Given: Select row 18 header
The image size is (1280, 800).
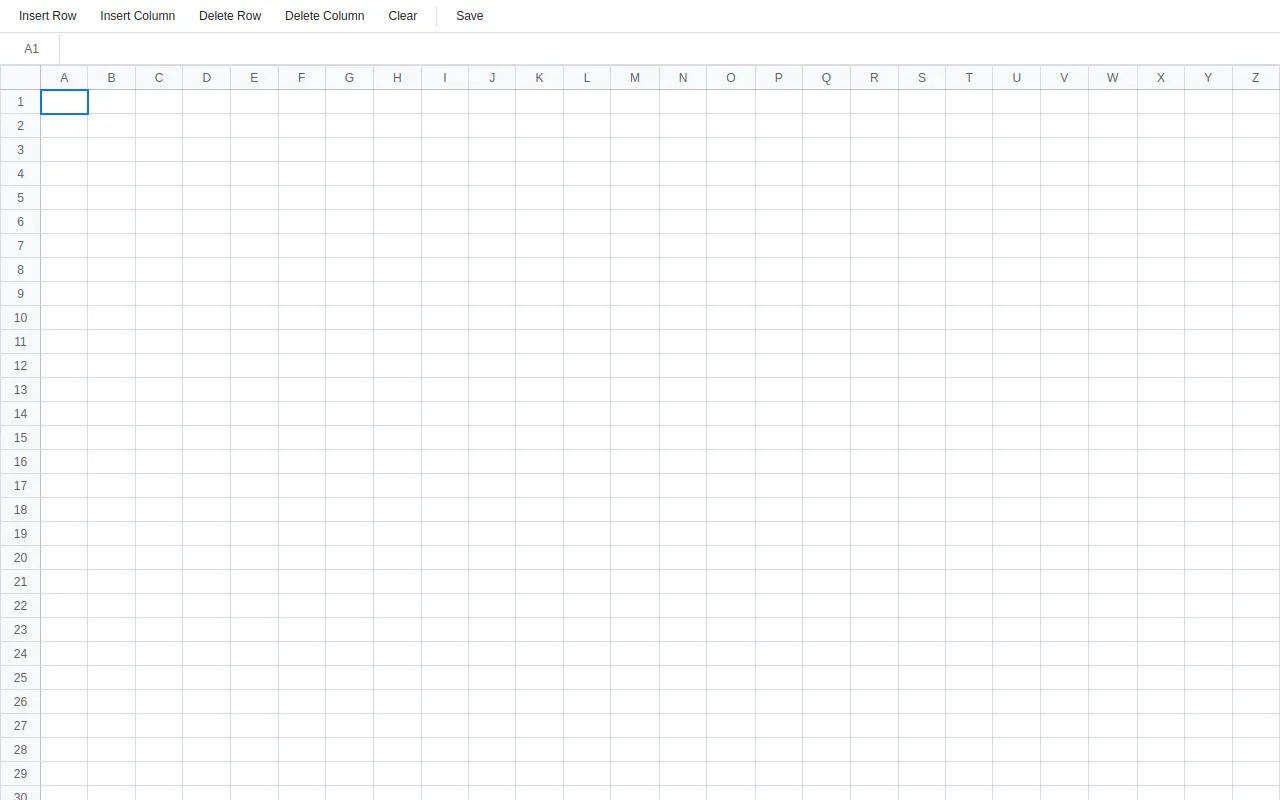Looking at the screenshot, I should point(20,510).
